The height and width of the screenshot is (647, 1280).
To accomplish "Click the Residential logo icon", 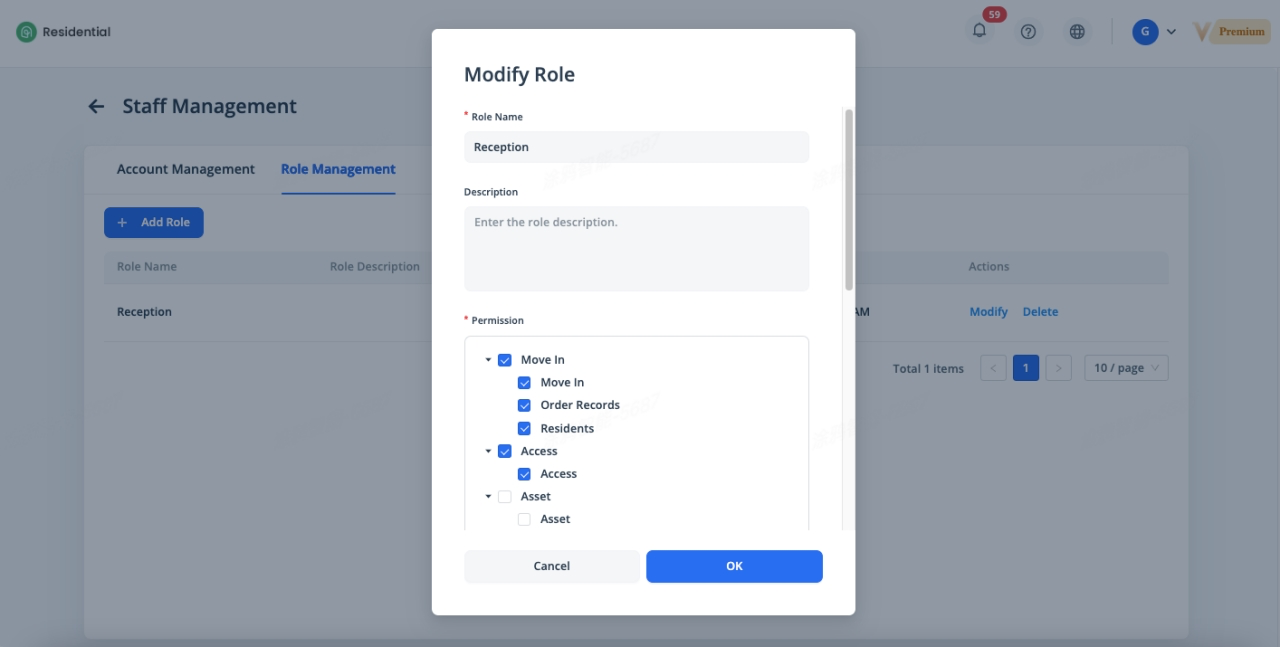I will pyautogui.click(x=26, y=32).
